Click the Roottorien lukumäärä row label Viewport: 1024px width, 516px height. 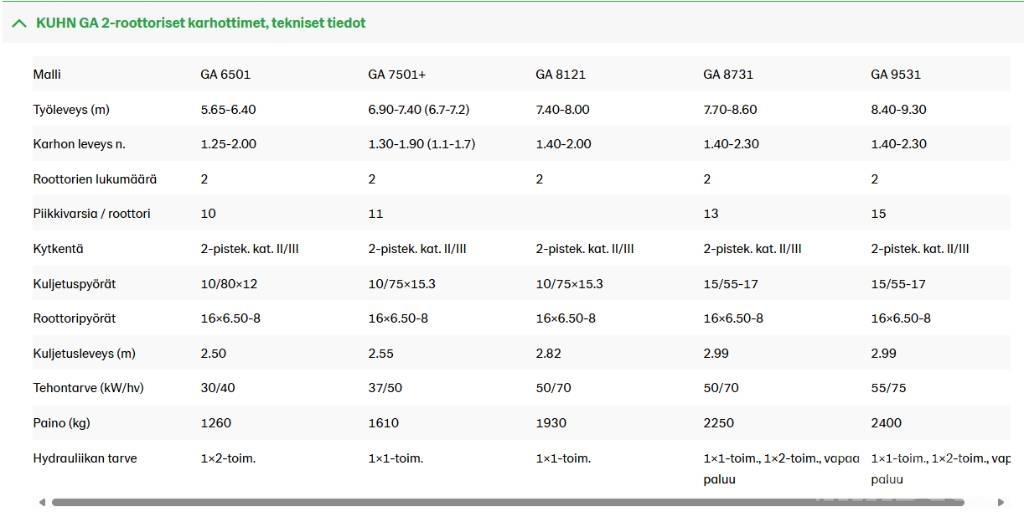95,179
